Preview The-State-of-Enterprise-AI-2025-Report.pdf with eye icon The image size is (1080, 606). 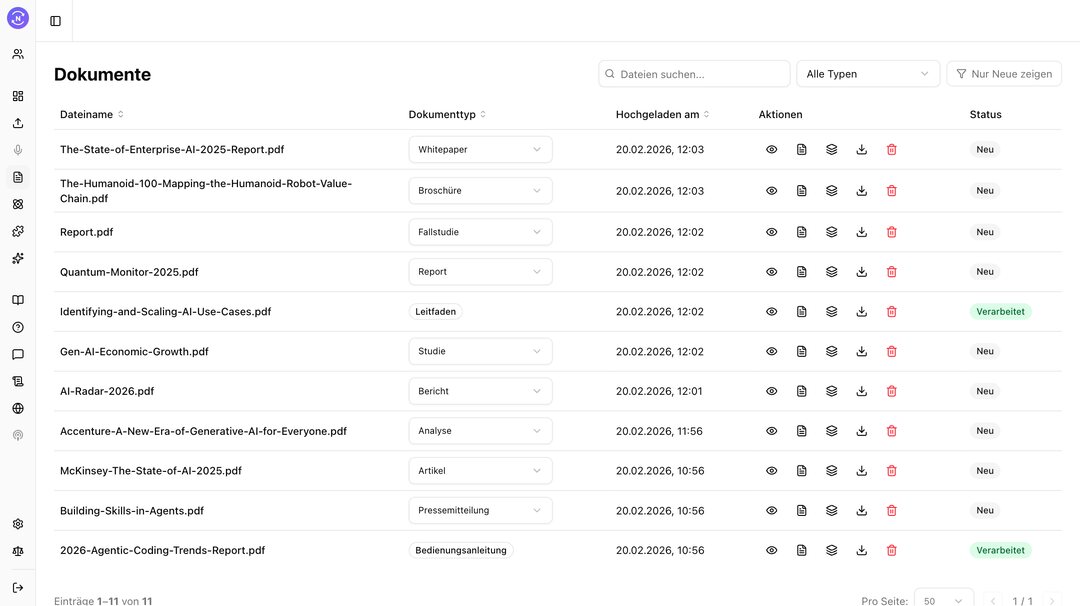coord(771,149)
